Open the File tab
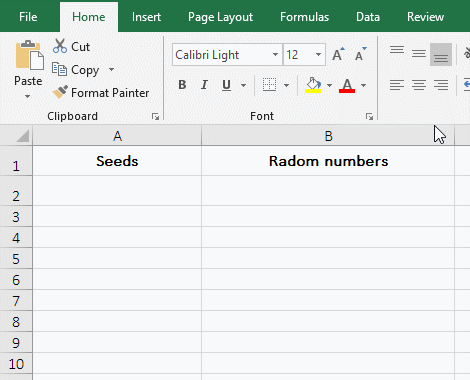The image size is (470, 380). (28, 17)
